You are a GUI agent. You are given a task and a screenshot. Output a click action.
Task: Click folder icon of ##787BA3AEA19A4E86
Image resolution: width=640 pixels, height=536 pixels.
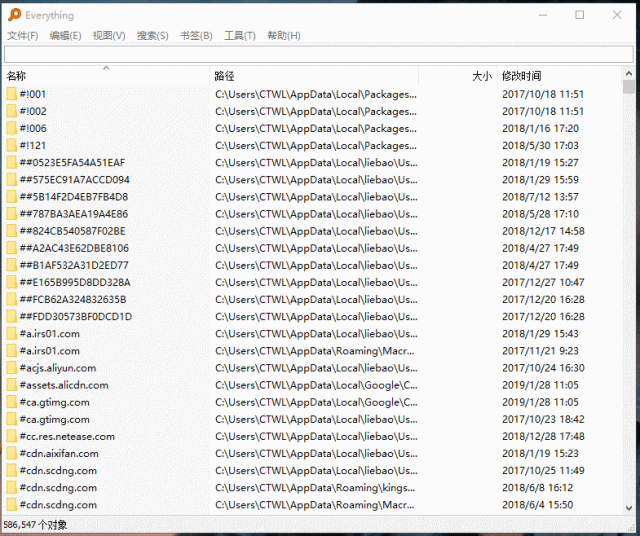pos(11,214)
